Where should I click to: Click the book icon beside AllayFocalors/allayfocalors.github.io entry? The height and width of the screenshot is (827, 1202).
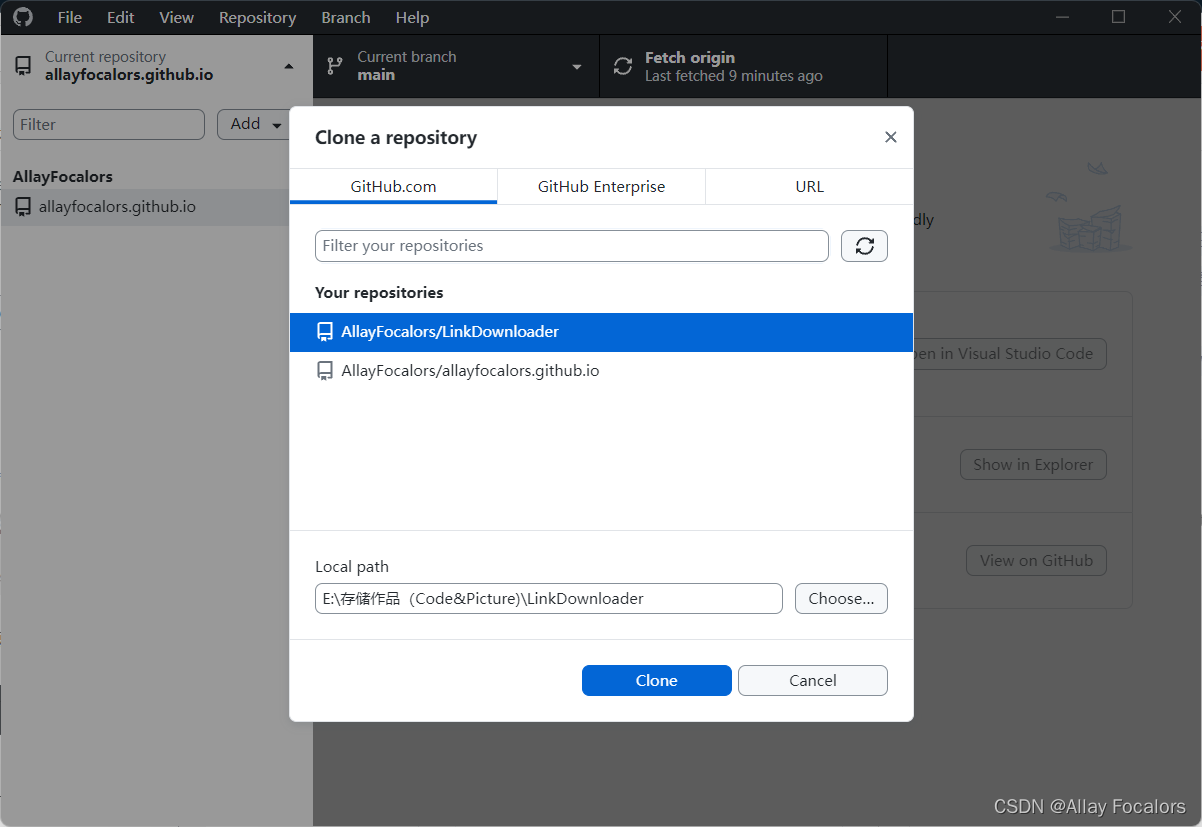tap(324, 370)
